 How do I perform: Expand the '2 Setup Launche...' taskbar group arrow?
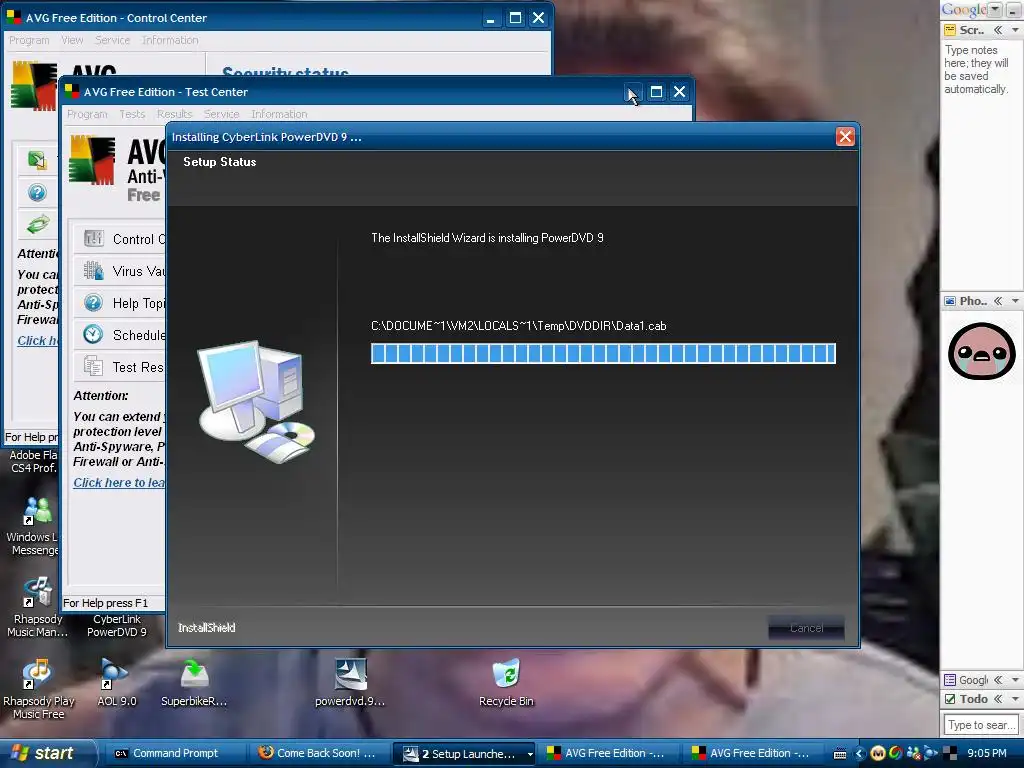pos(530,754)
